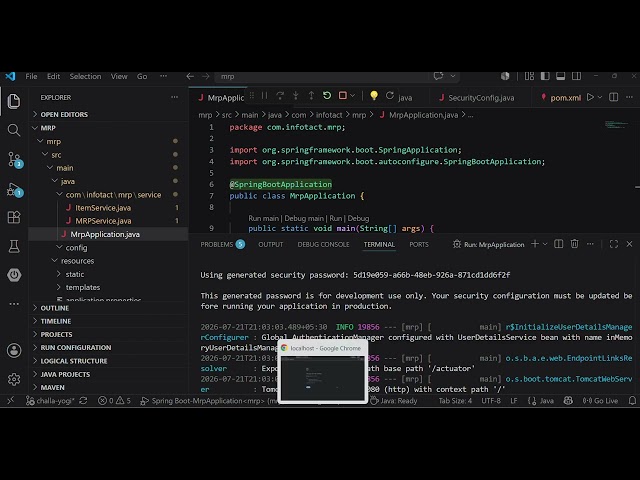Click the debug Step Over button

click(280, 96)
